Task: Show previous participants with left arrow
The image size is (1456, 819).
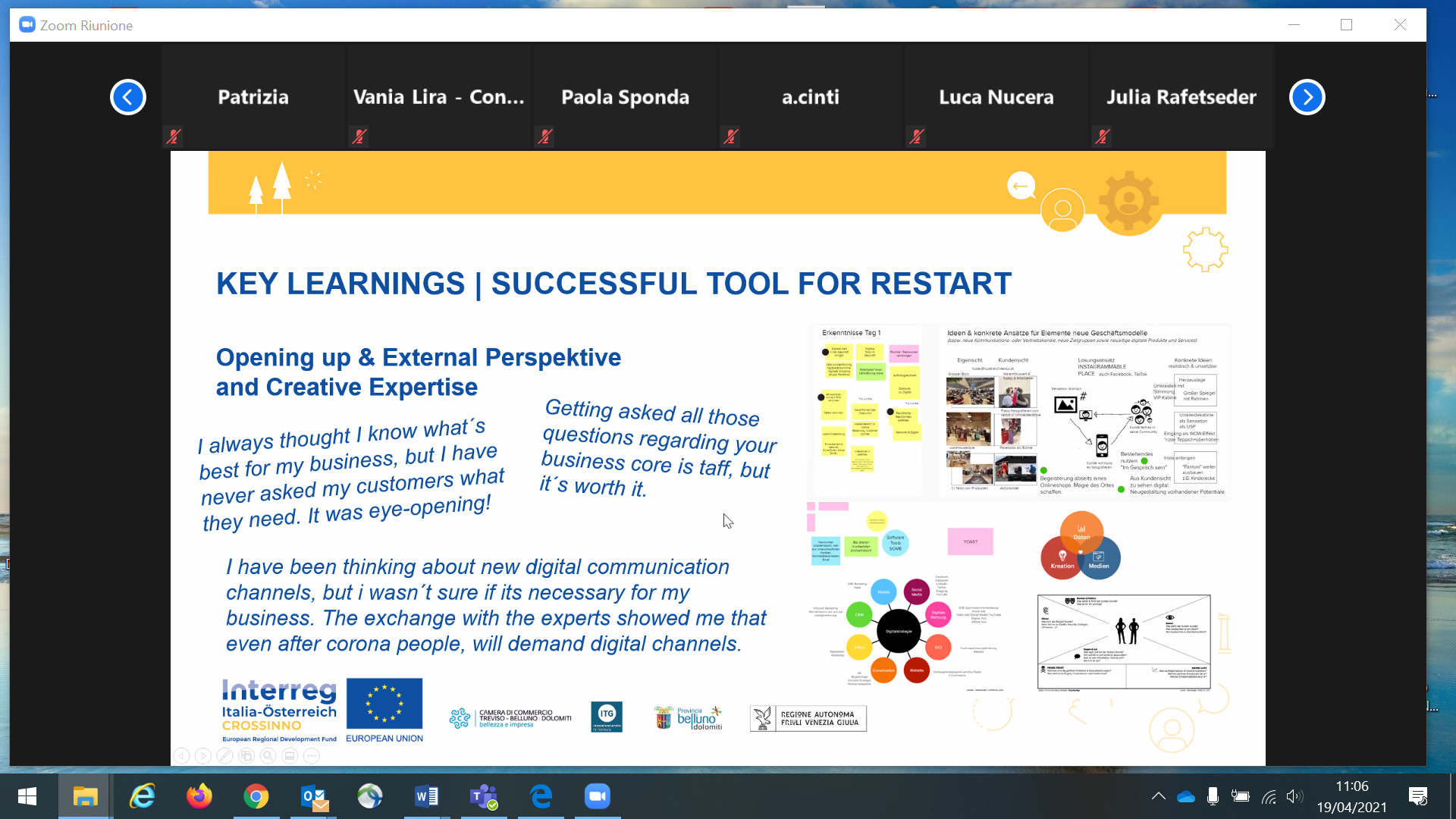Action: [x=128, y=97]
